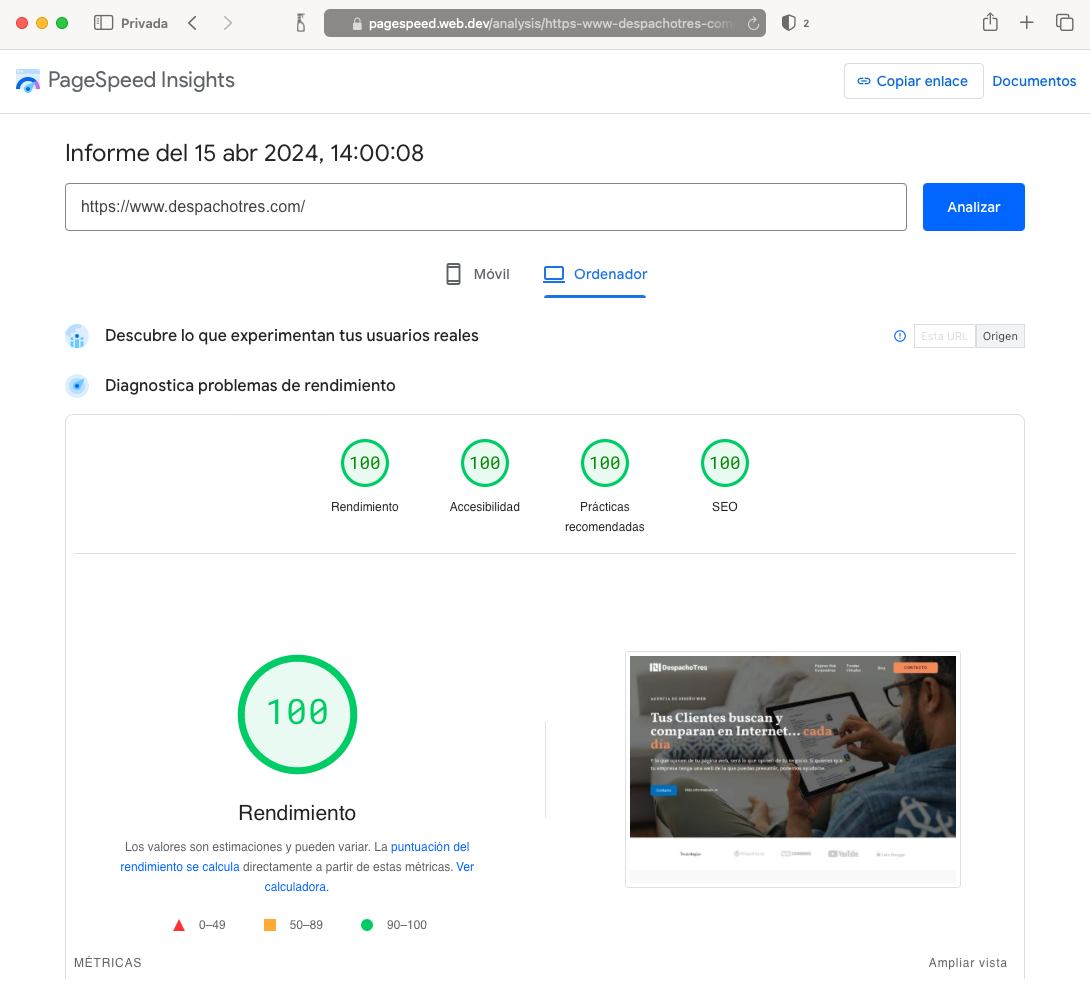
Task: Click the MÉTRICAS section label
Action: pos(108,963)
